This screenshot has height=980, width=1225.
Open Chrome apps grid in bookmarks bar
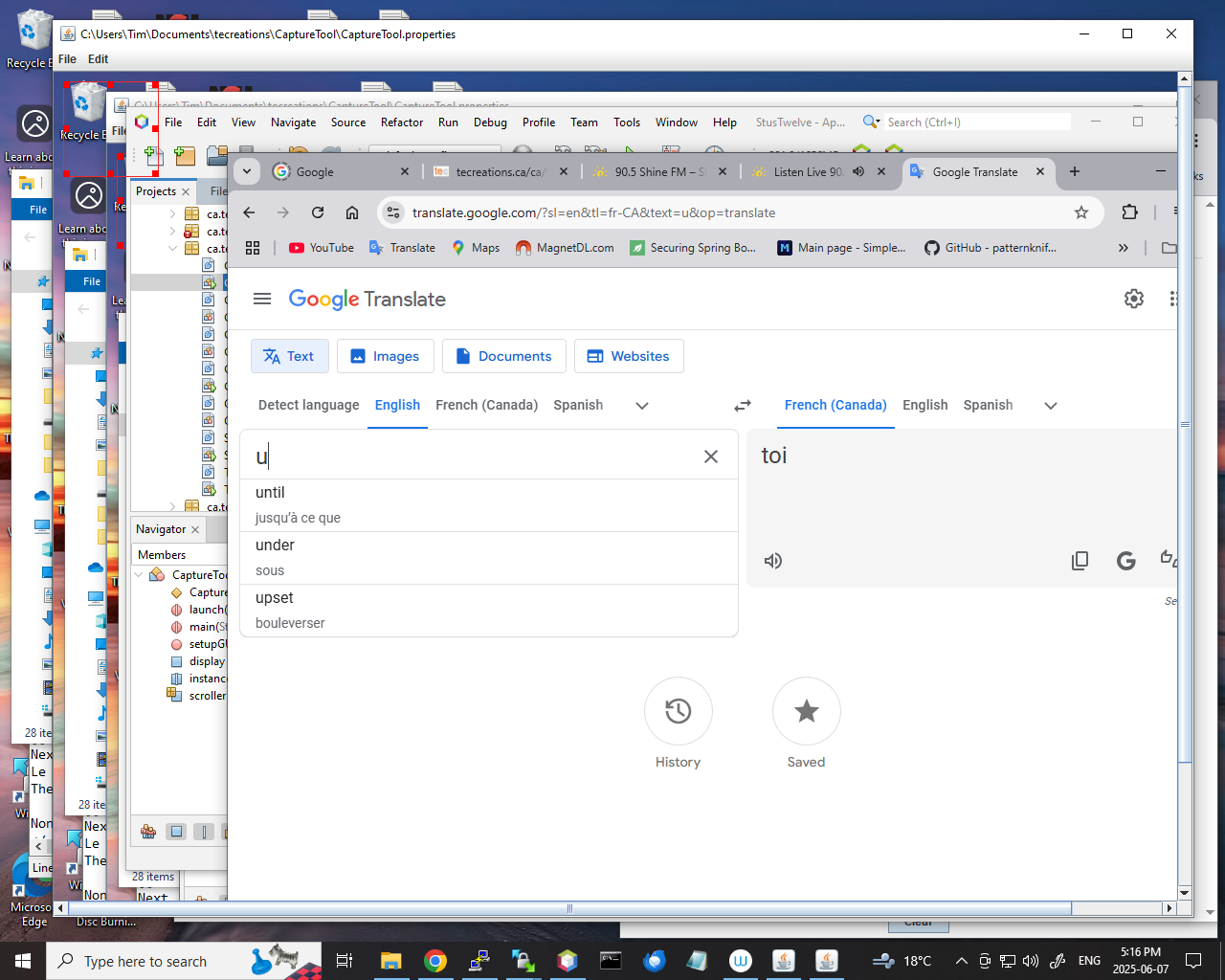tap(253, 248)
